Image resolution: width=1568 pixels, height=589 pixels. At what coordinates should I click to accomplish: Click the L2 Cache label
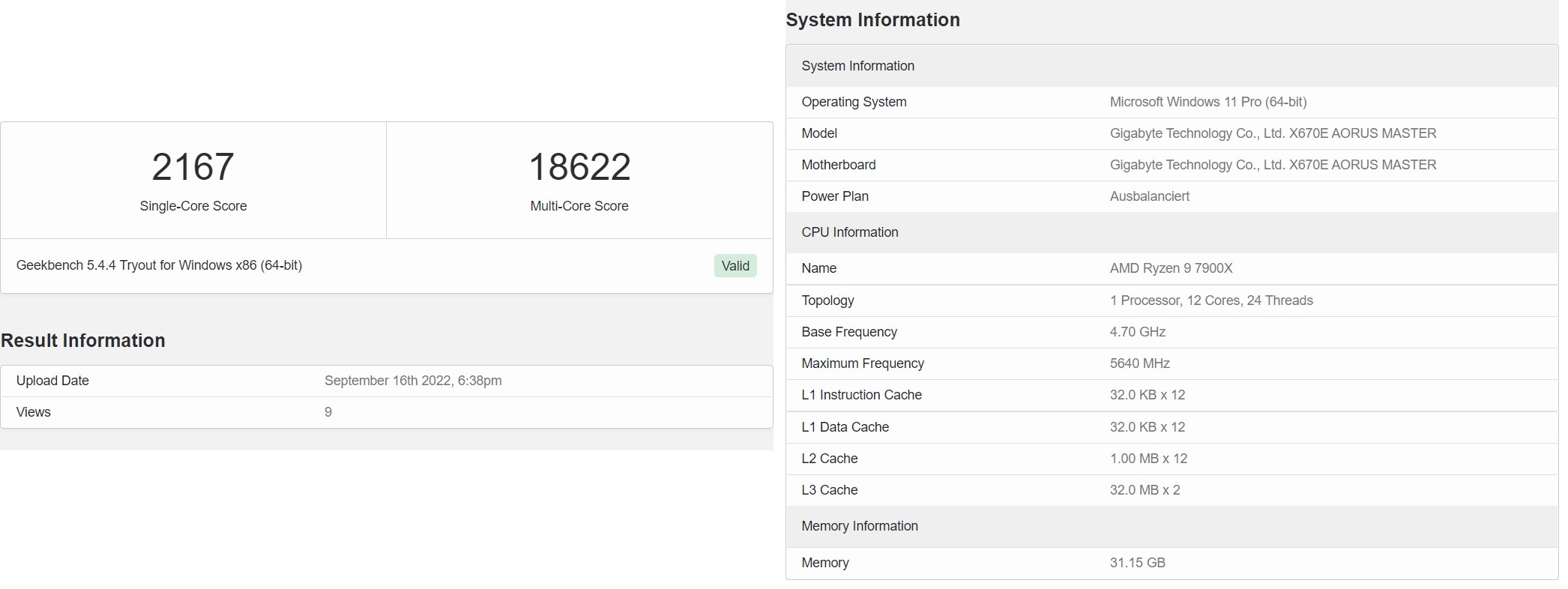[x=830, y=459]
